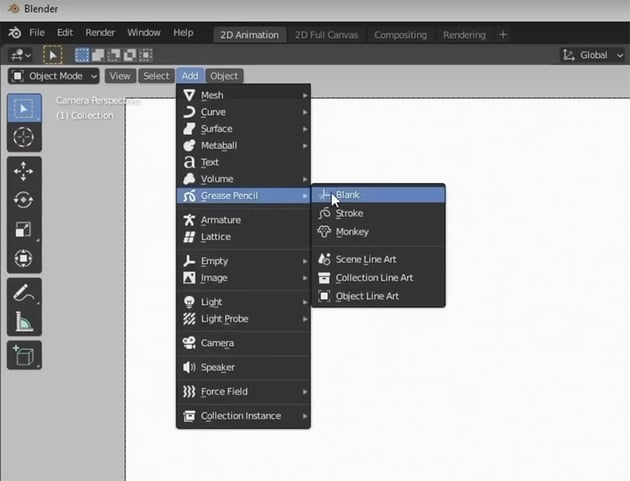The height and width of the screenshot is (481, 630).
Task: Open the editor type selector
Action: (x=20, y=55)
